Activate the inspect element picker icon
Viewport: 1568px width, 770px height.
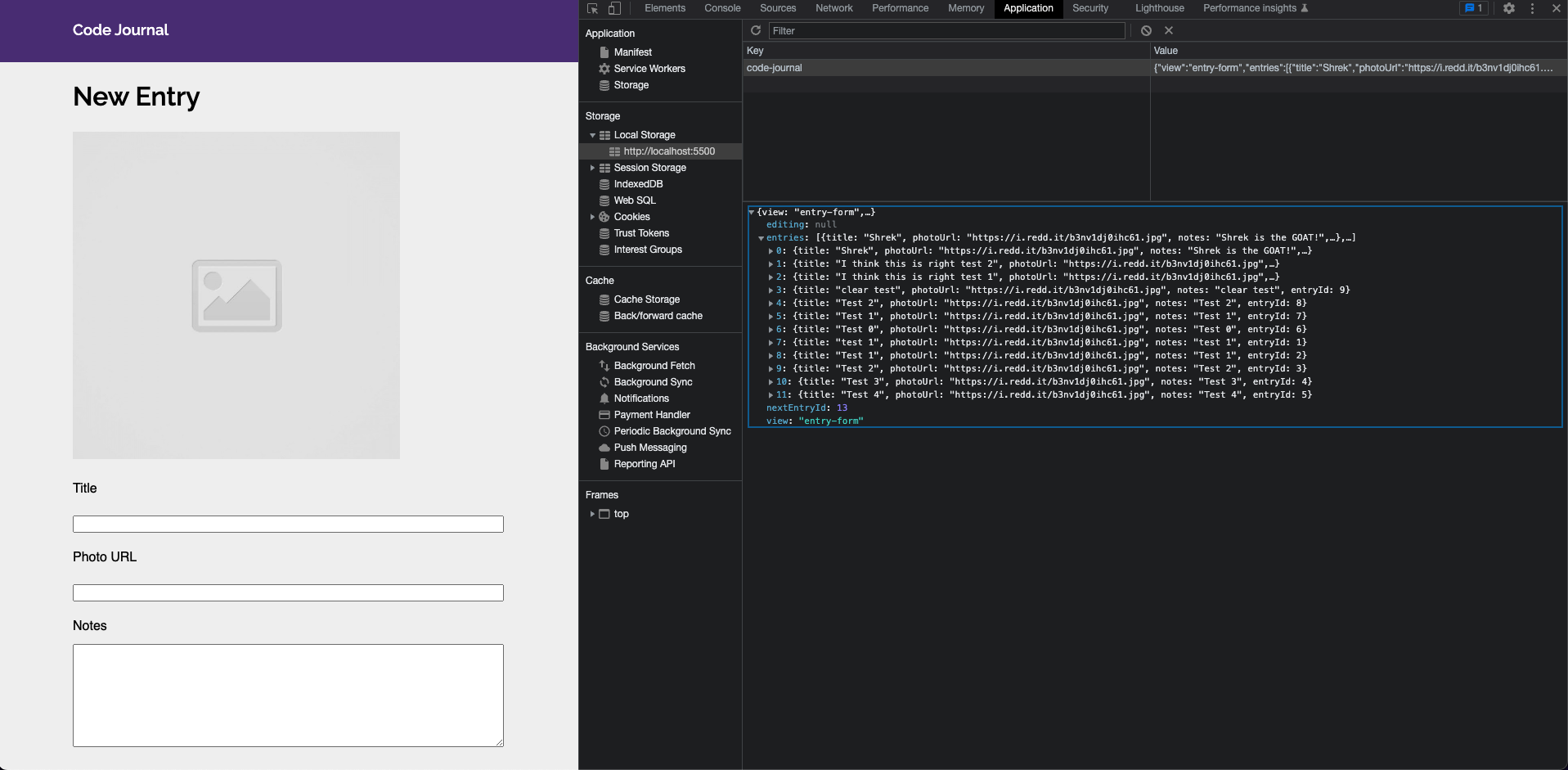click(593, 8)
